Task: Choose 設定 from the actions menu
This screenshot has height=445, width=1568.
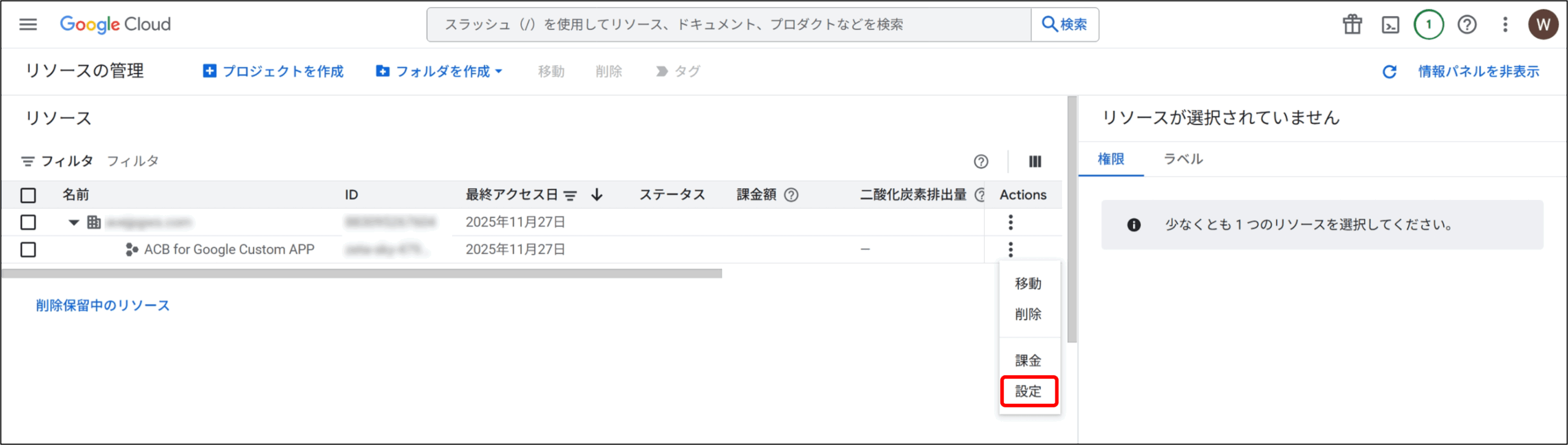Action: coord(1028,391)
